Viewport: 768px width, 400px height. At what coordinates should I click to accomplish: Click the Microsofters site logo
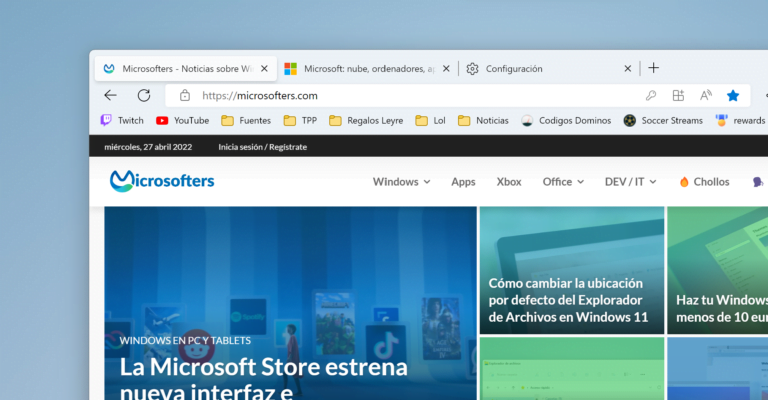[162, 181]
